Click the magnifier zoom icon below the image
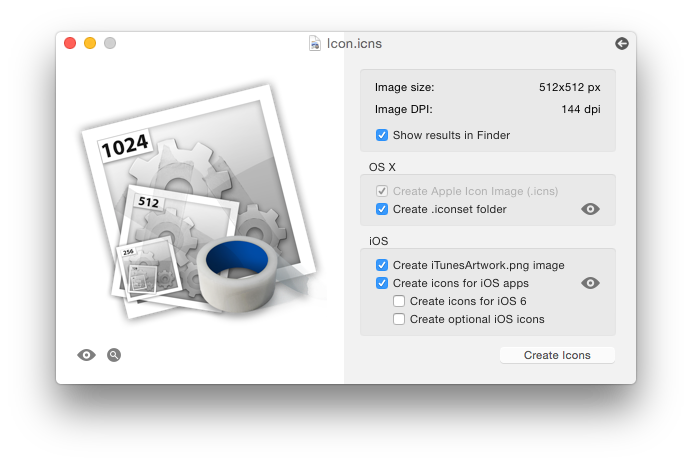Image resolution: width=692 pixels, height=464 pixels. tap(114, 355)
